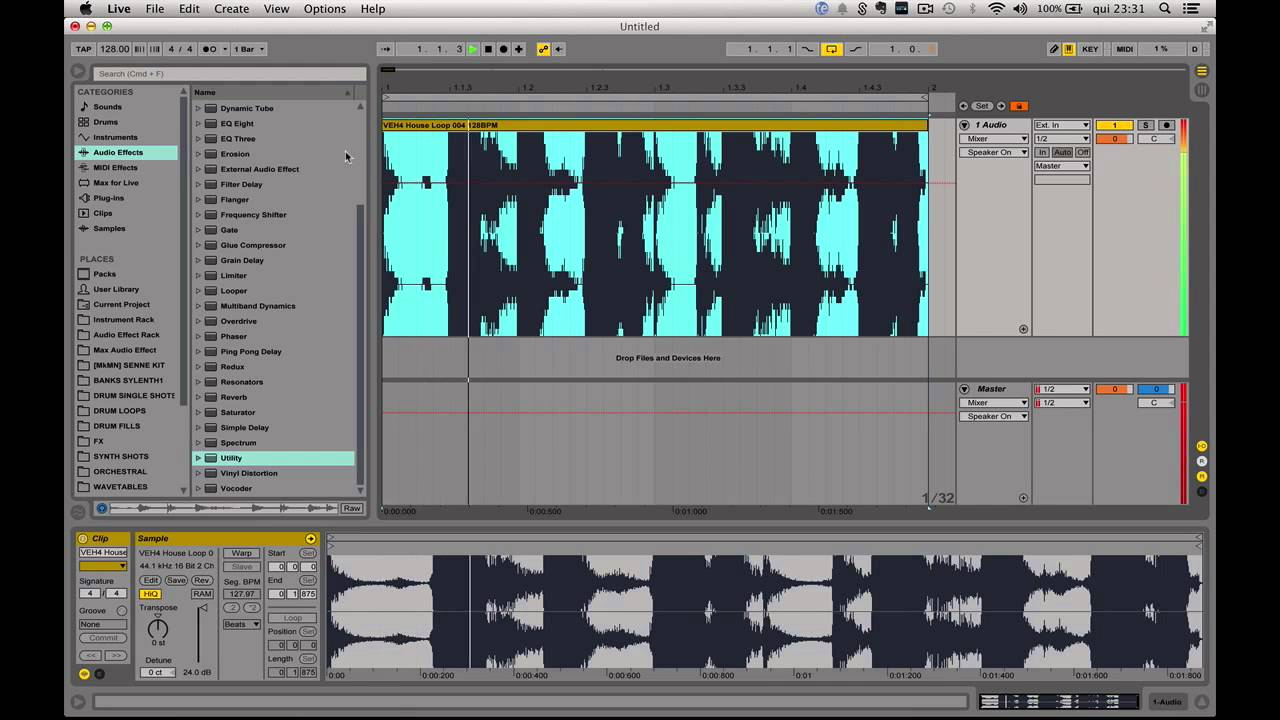Click the TAP tempo button

[x=84, y=49]
